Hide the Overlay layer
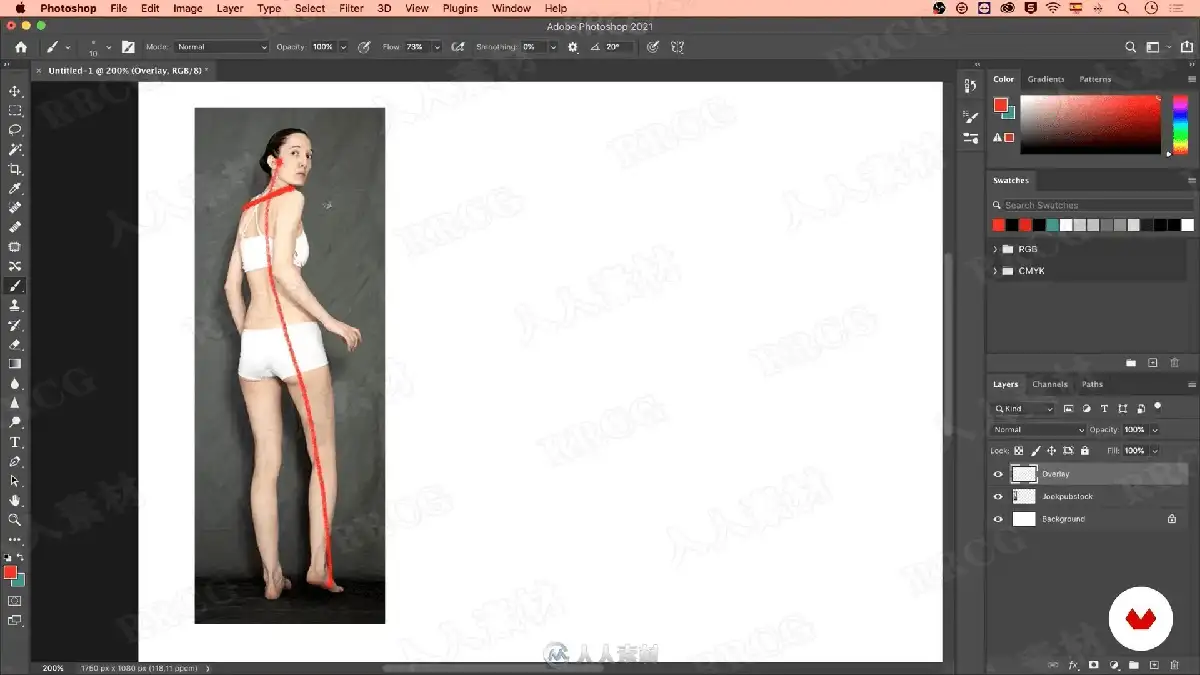The width and height of the screenshot is (1200, 675). [997, 474]
